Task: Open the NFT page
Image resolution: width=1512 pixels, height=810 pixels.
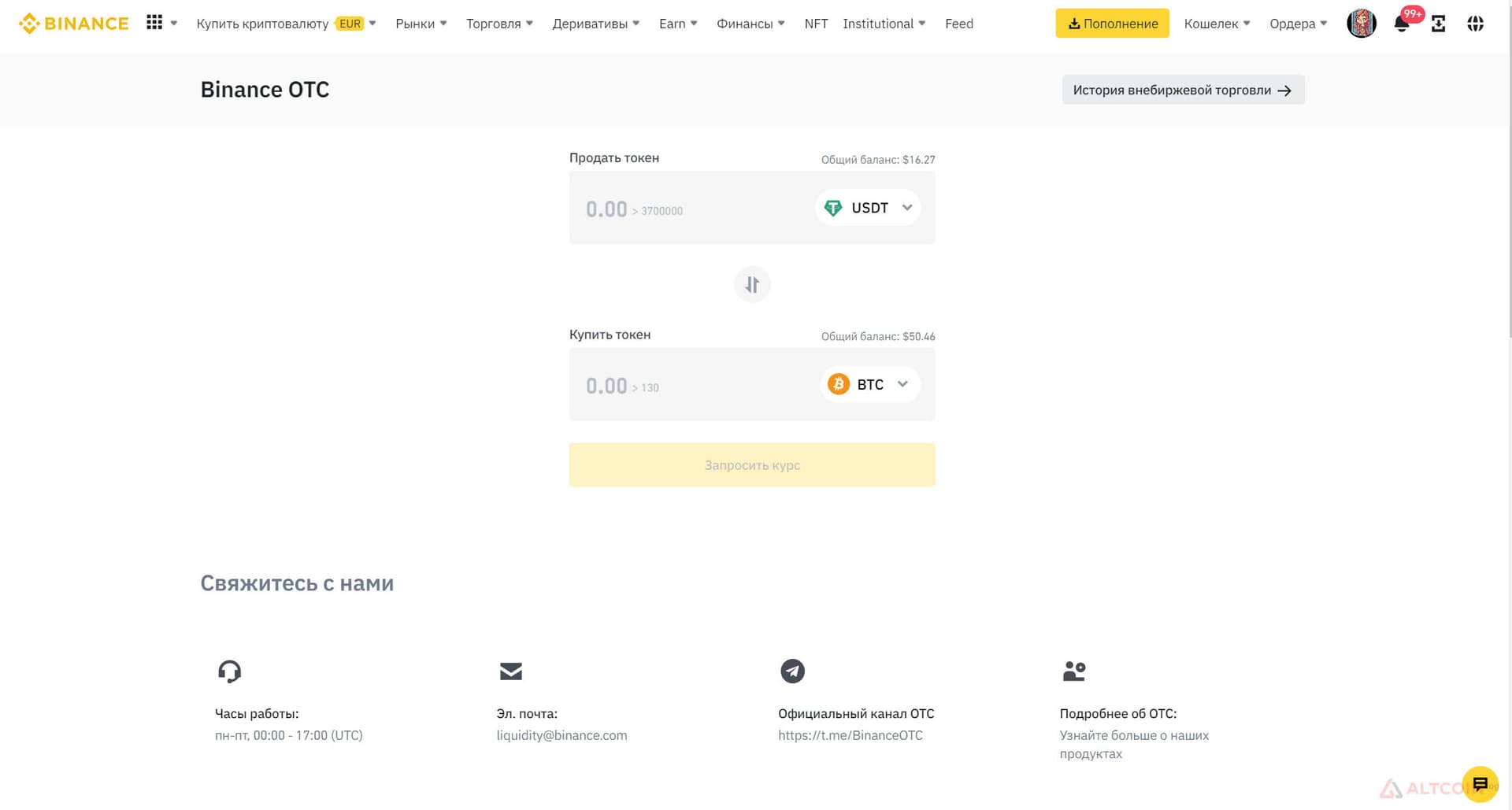Action: (x=816, y=24)
